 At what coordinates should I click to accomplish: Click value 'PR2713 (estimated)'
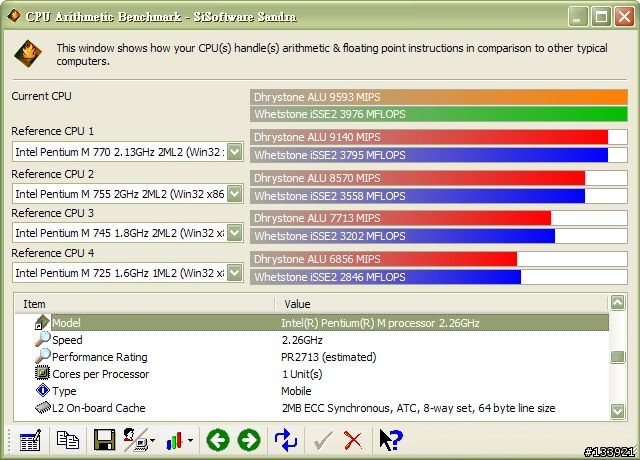coord(329,357)
